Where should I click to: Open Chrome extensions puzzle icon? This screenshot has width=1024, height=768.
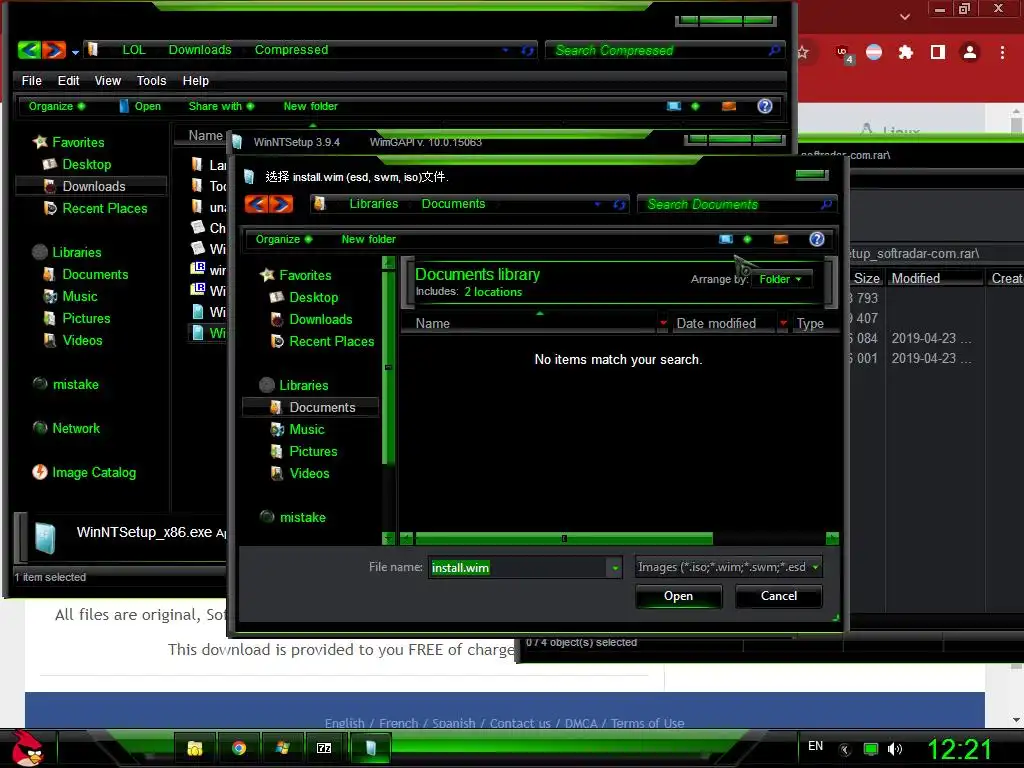tap(906, 52)
